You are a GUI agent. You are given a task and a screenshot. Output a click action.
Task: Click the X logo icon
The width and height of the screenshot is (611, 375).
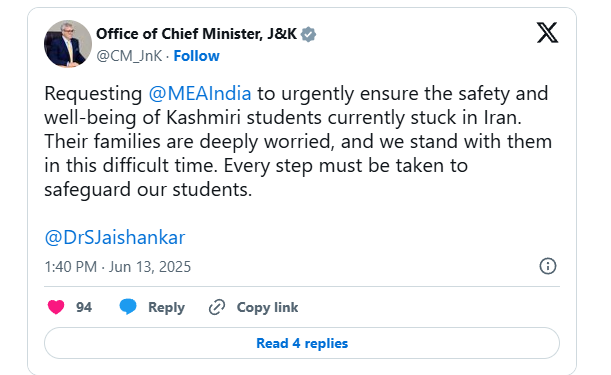(x=547, y=33)
